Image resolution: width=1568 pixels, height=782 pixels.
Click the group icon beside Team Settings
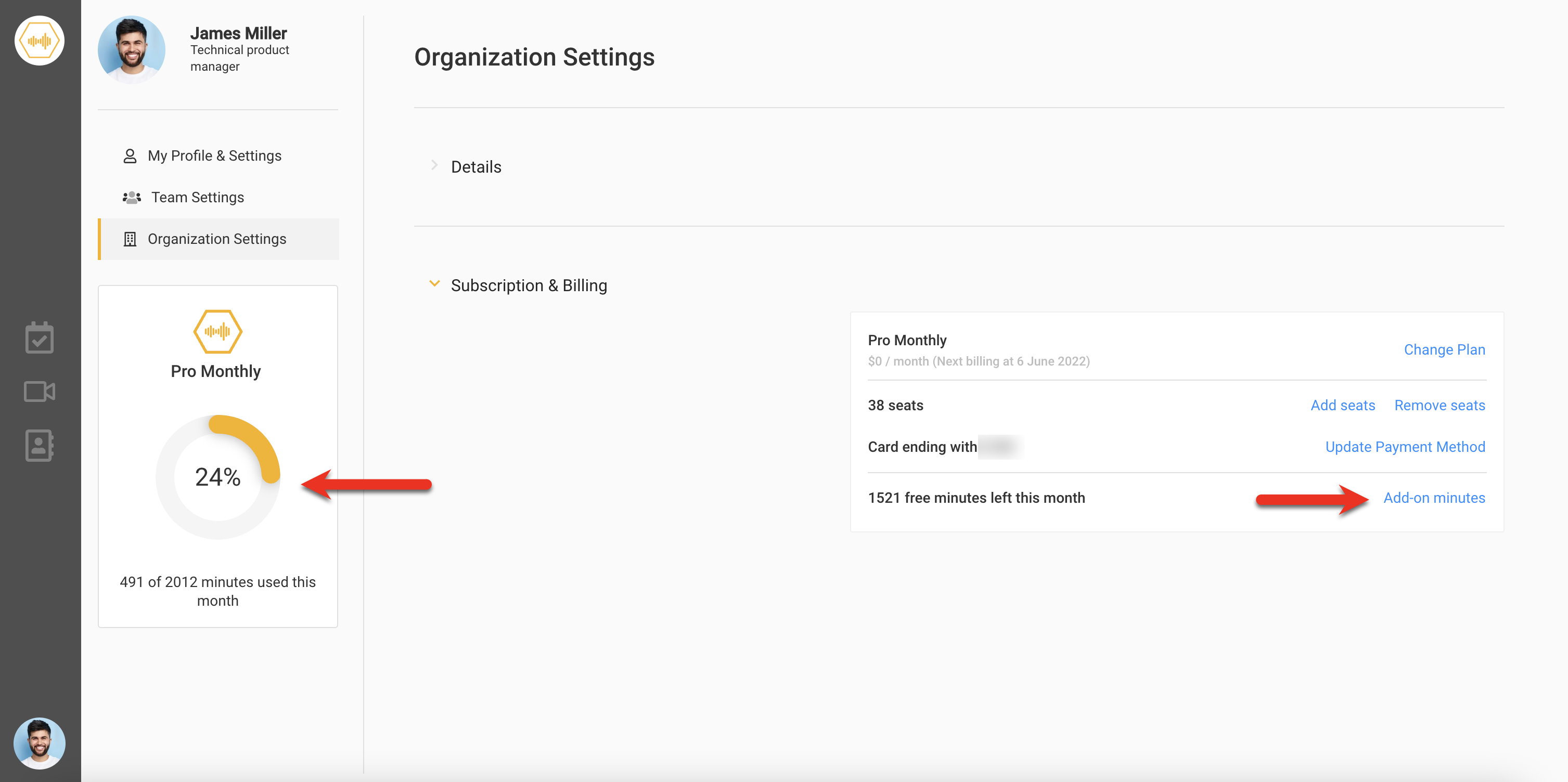coord(132,198)
